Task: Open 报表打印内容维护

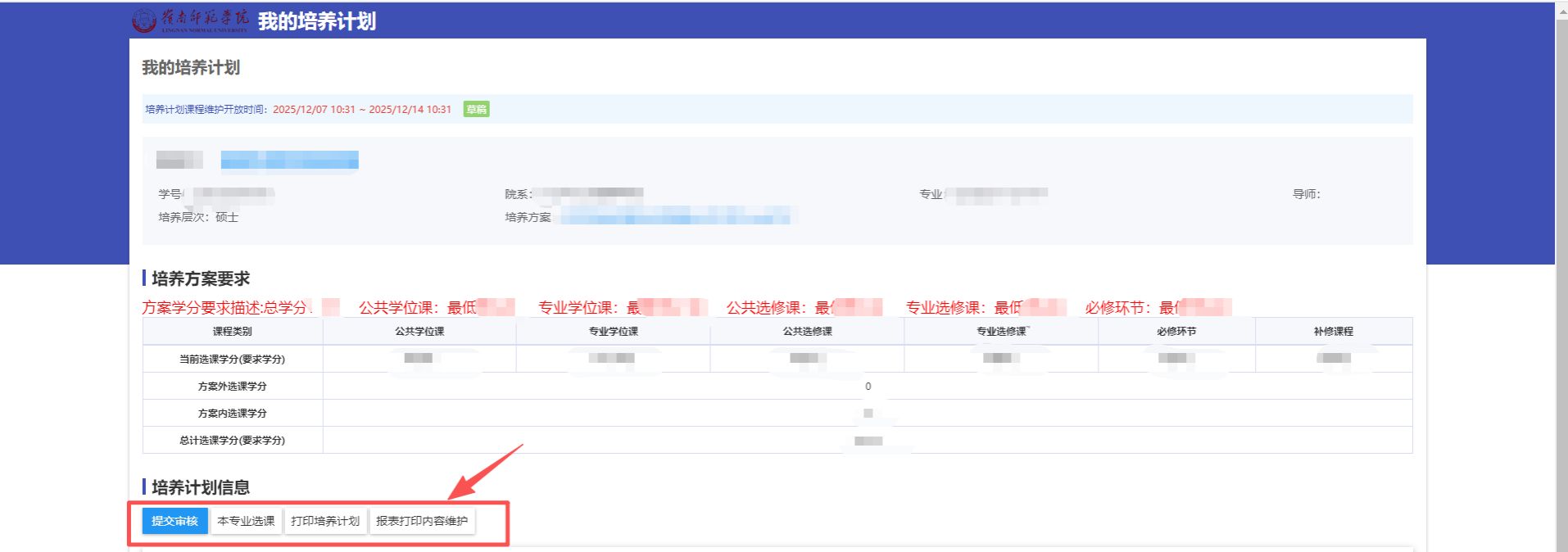Action: click(x=422, y=521)
